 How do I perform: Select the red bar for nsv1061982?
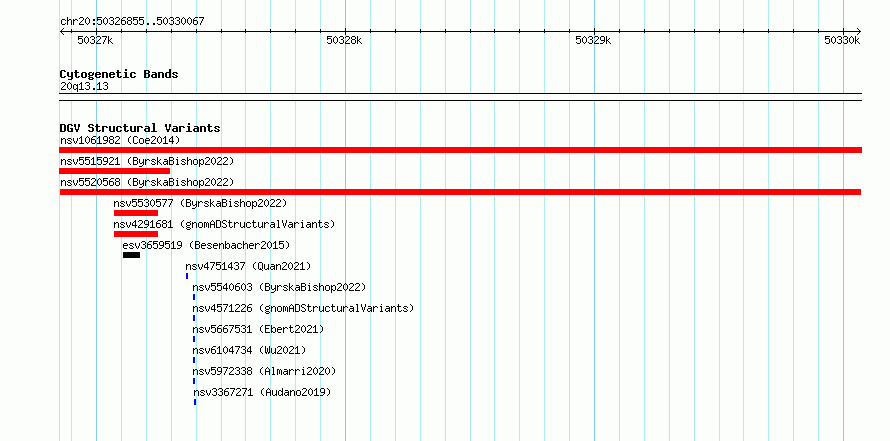click(460, 150)
